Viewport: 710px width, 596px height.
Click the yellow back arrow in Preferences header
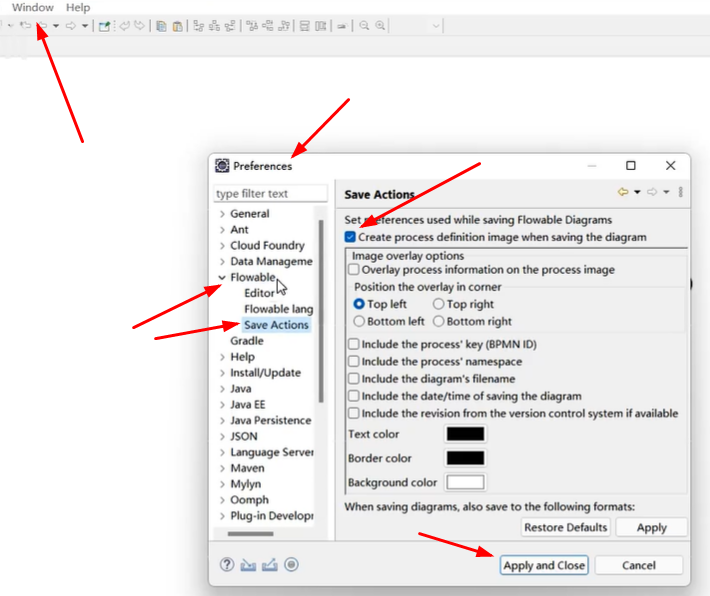tap(623, 192)
